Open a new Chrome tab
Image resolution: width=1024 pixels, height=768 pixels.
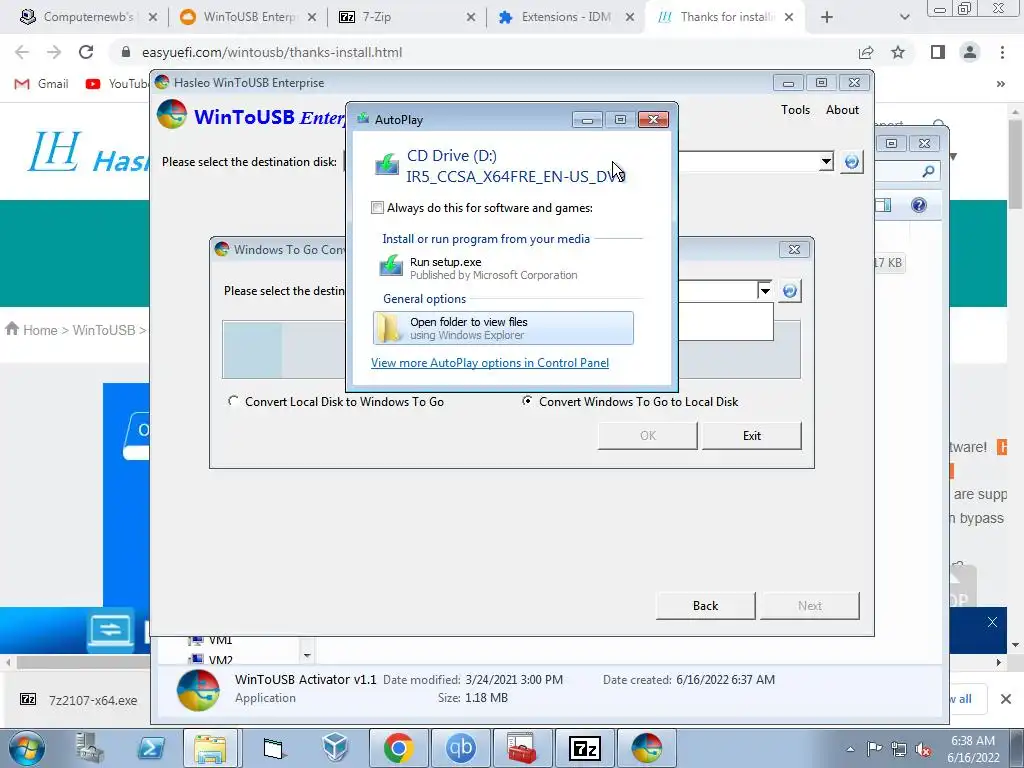coord(827,17)
